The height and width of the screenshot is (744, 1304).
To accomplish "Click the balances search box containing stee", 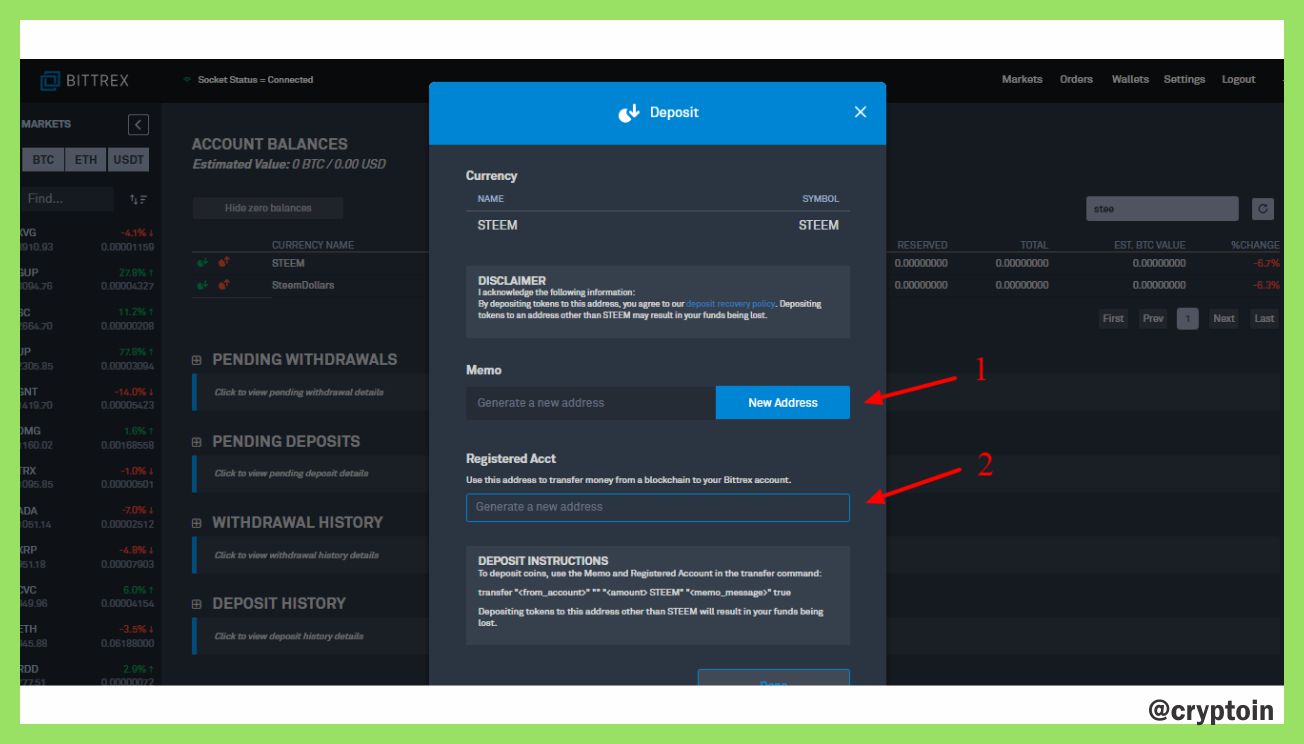I will [1162, 209].
